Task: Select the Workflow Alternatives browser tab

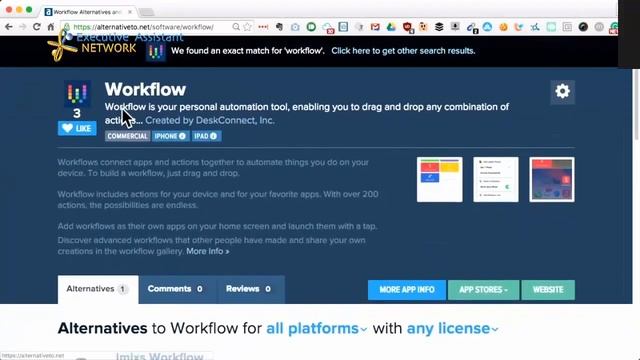Action: tap(86, 12)
